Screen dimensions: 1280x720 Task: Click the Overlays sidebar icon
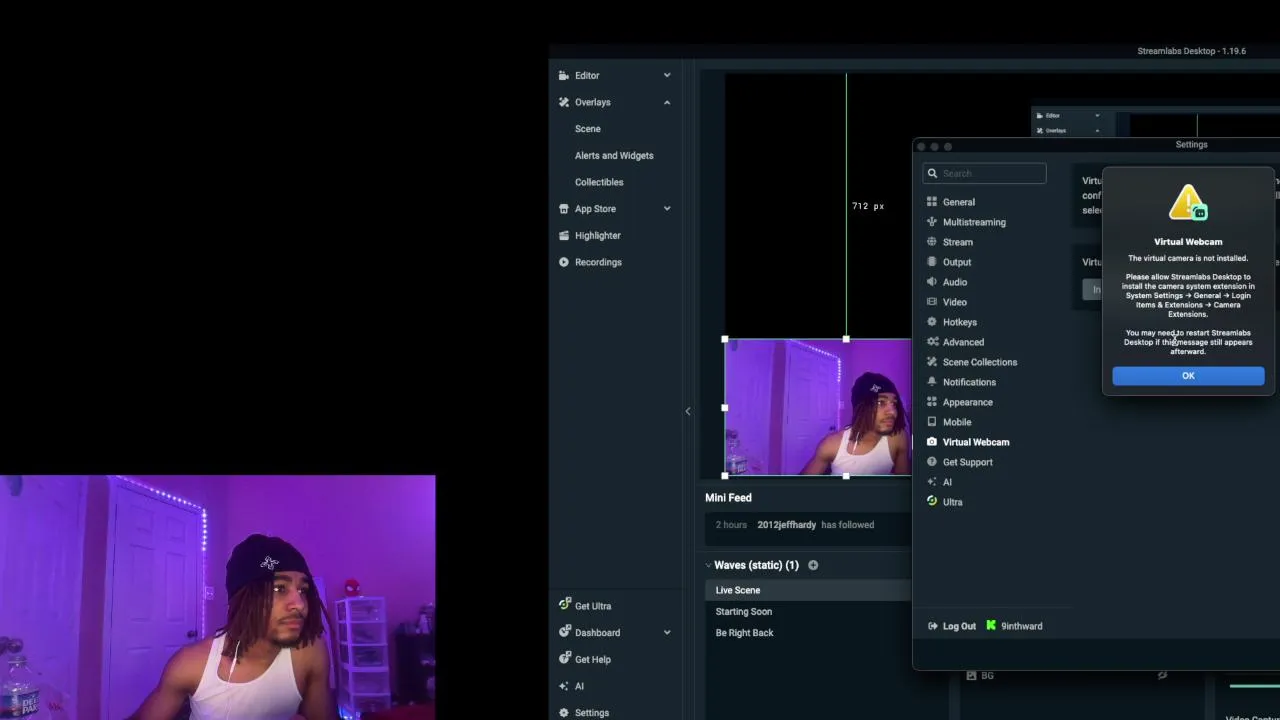click(x=564, y=102)
